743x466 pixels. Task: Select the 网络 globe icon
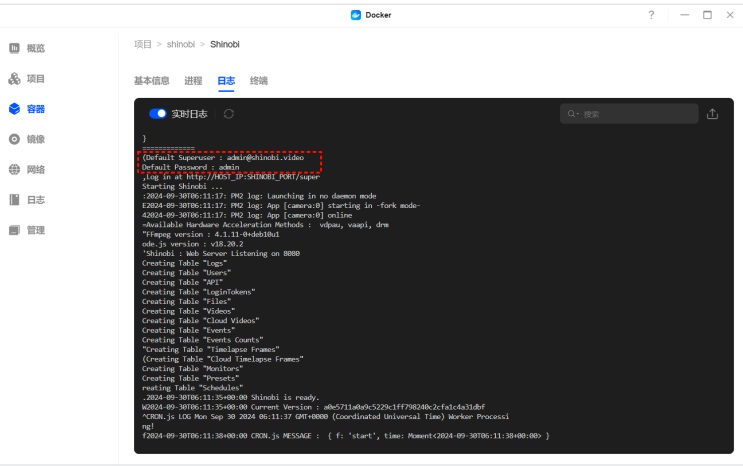(15, 169)
